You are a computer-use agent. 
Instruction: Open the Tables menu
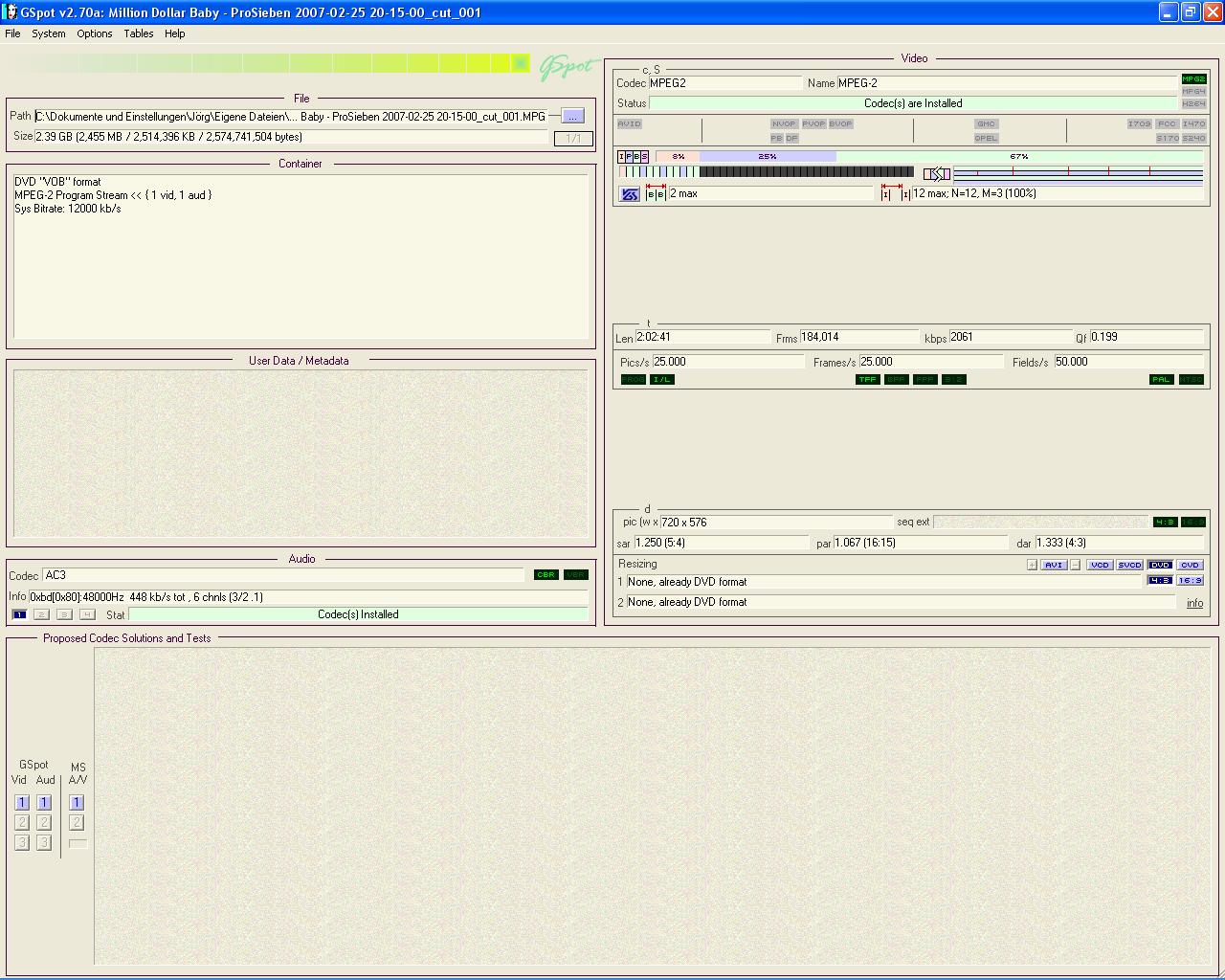point(139,33)
